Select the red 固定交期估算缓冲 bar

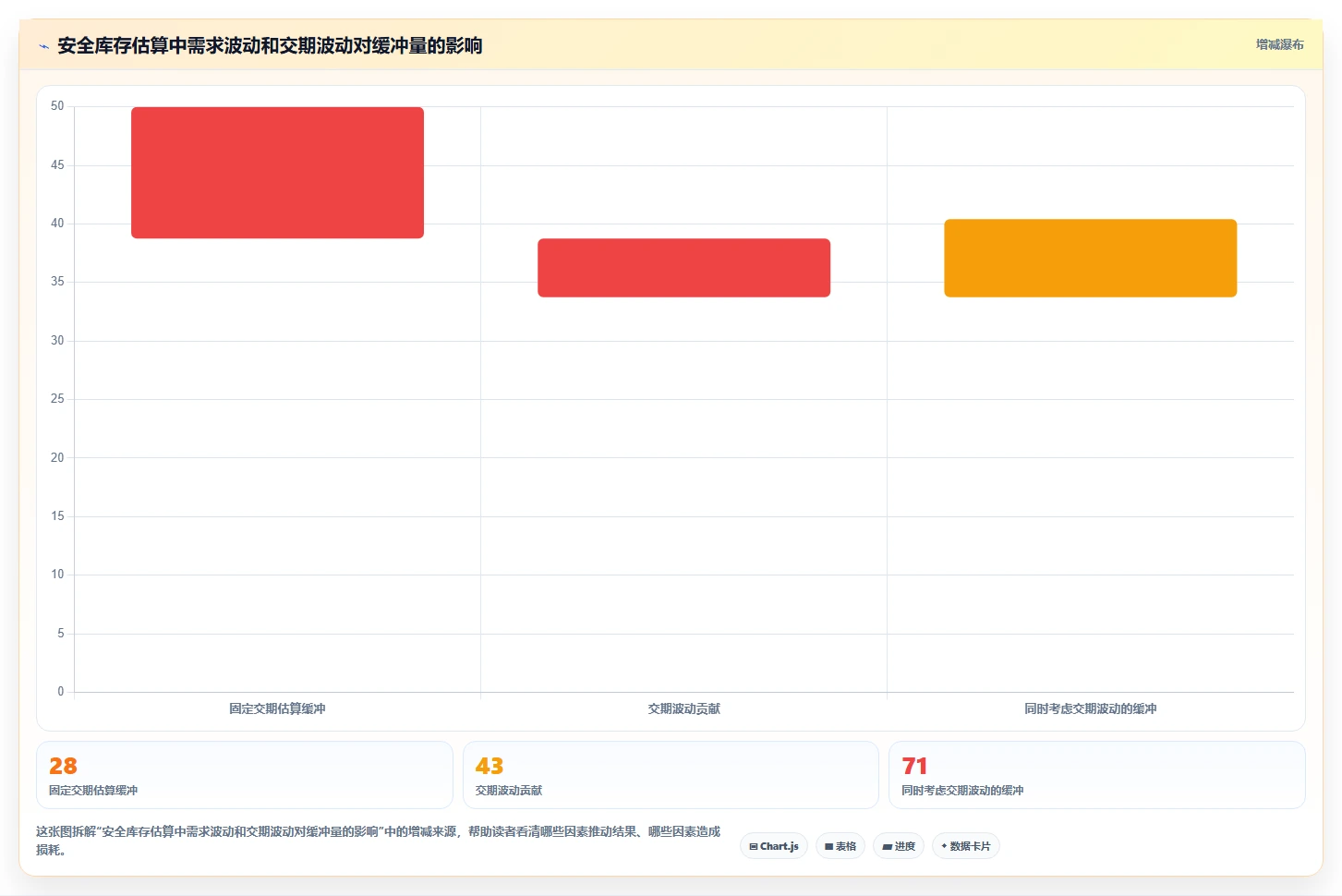point(277,173)
